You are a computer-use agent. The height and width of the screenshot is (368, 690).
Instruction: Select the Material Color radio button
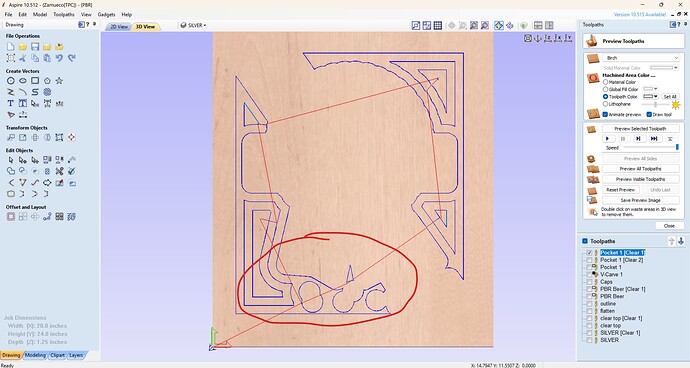[606, 82]
